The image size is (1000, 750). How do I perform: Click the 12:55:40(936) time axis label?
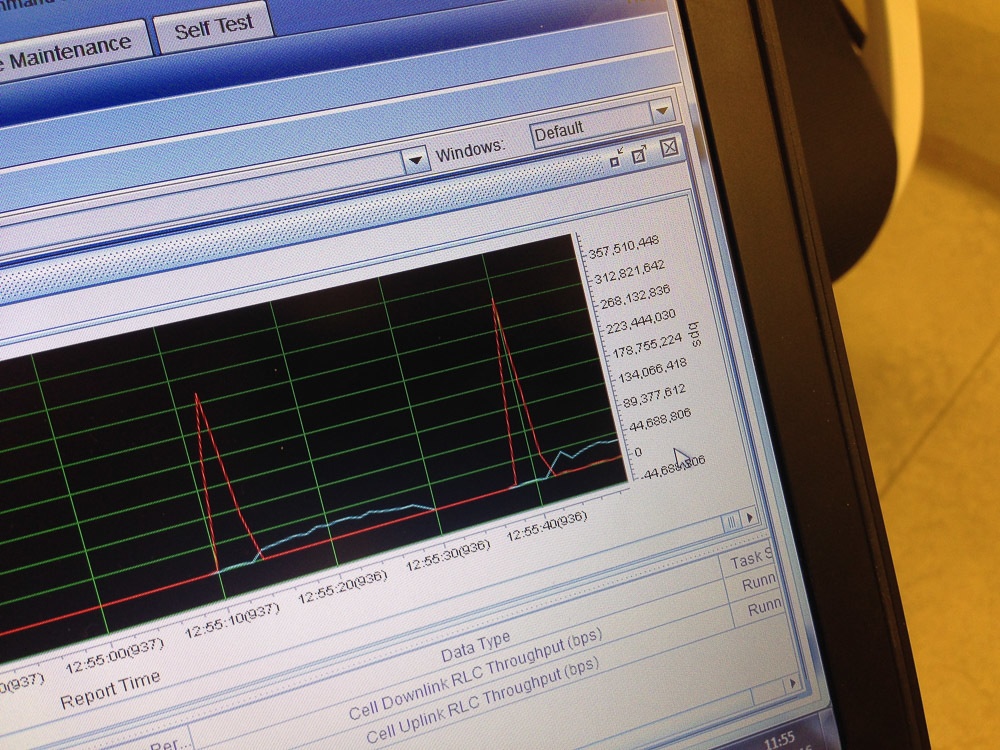547,525
